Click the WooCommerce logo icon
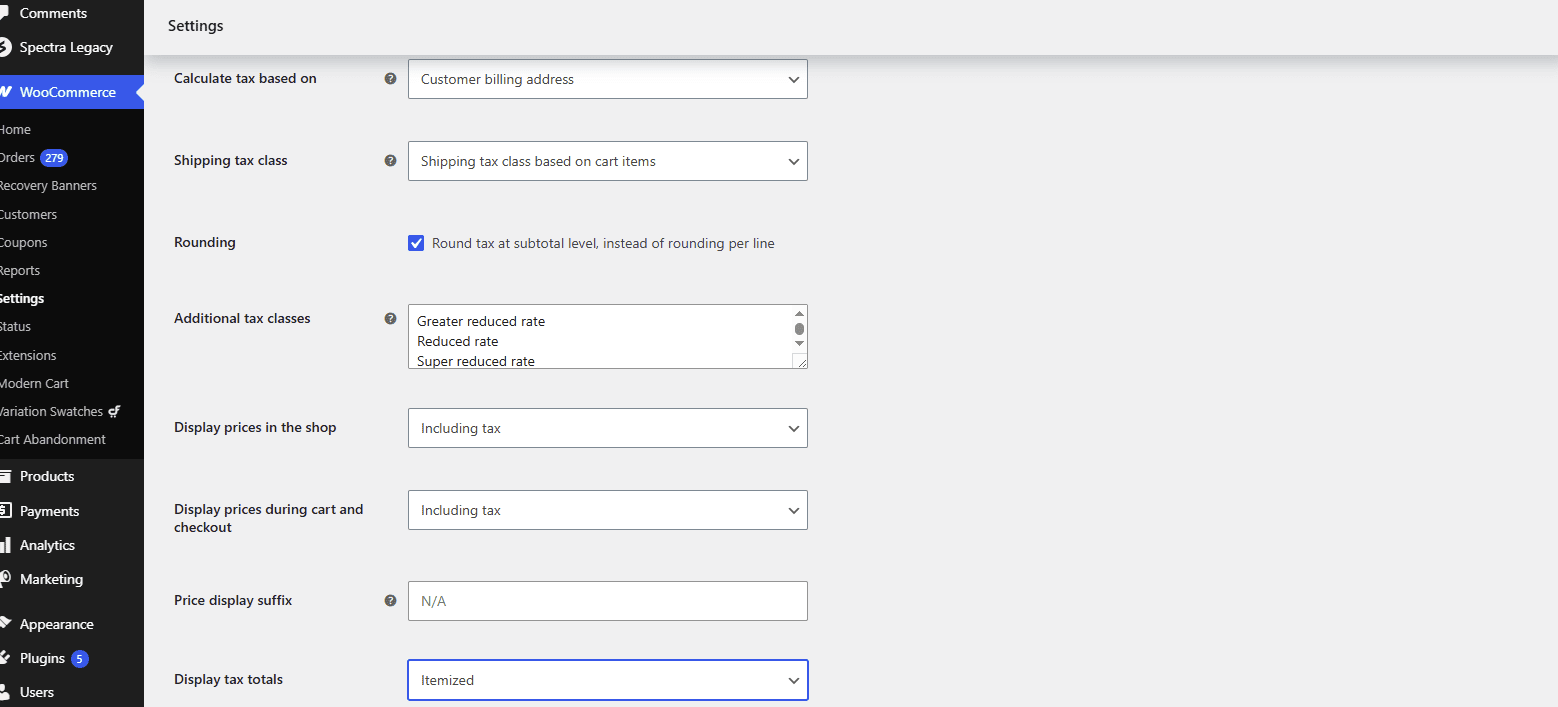 (x=5, y=92)
